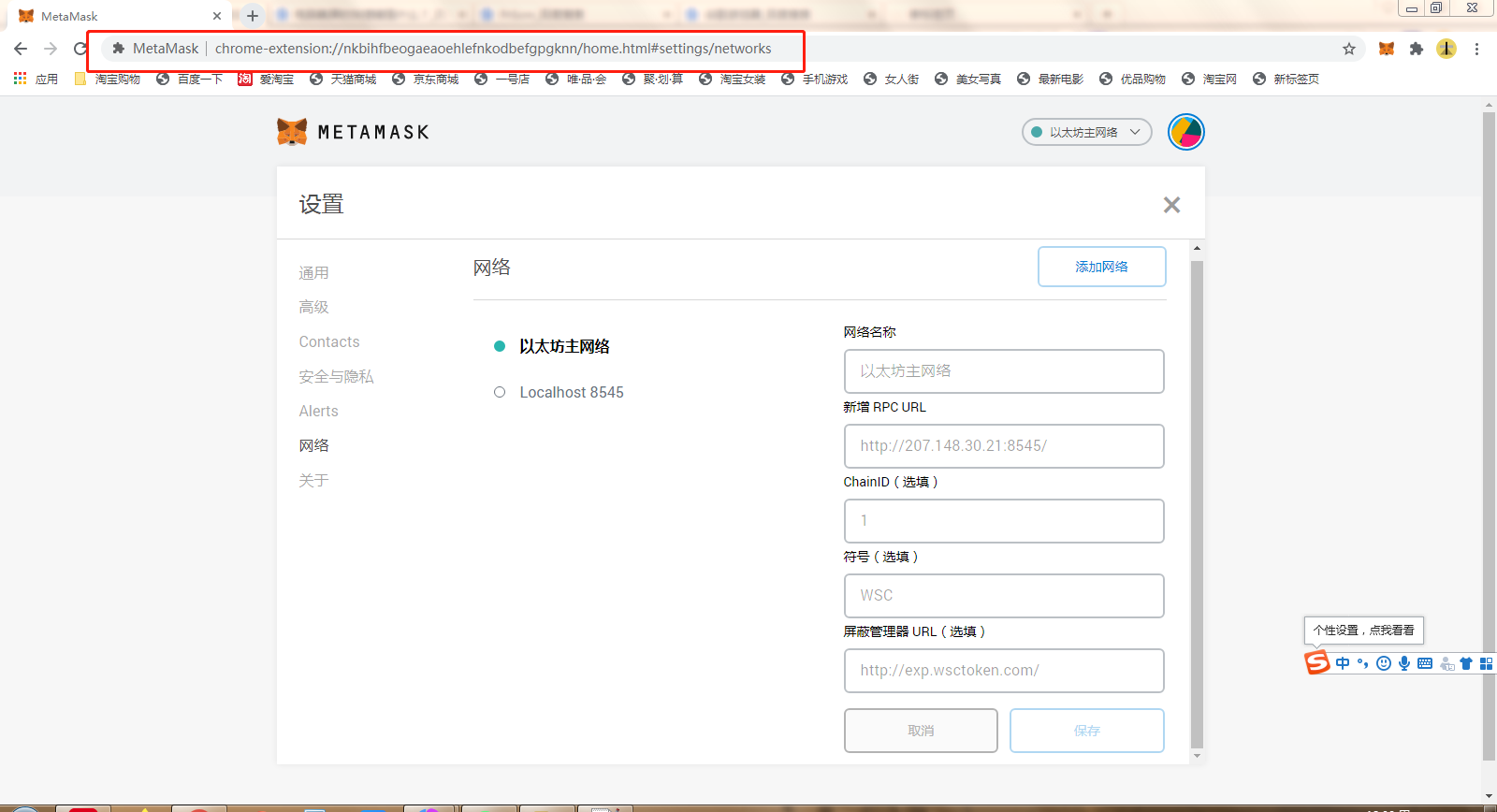Open 聚划算 bookmark

coord(652,79)
